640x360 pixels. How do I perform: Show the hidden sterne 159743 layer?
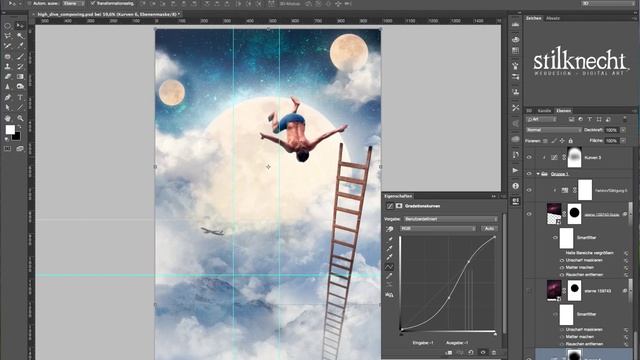click(529, 291)
